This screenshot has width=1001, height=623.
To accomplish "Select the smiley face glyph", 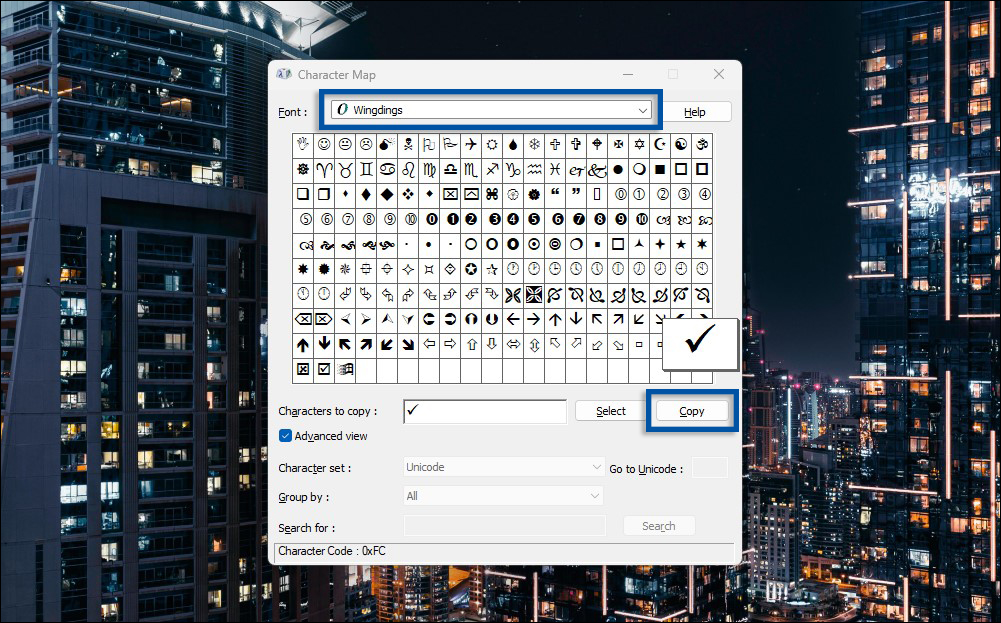I will pos(324,145).
